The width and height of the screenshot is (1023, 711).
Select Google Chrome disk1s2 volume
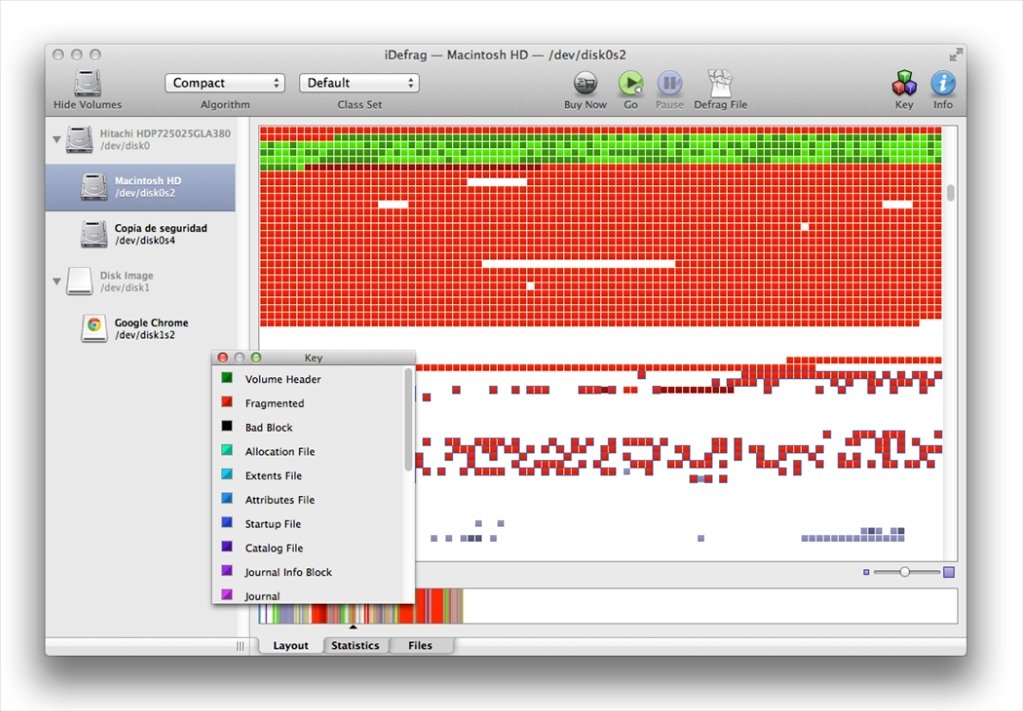pyautogui.click(x=140, y=328)
